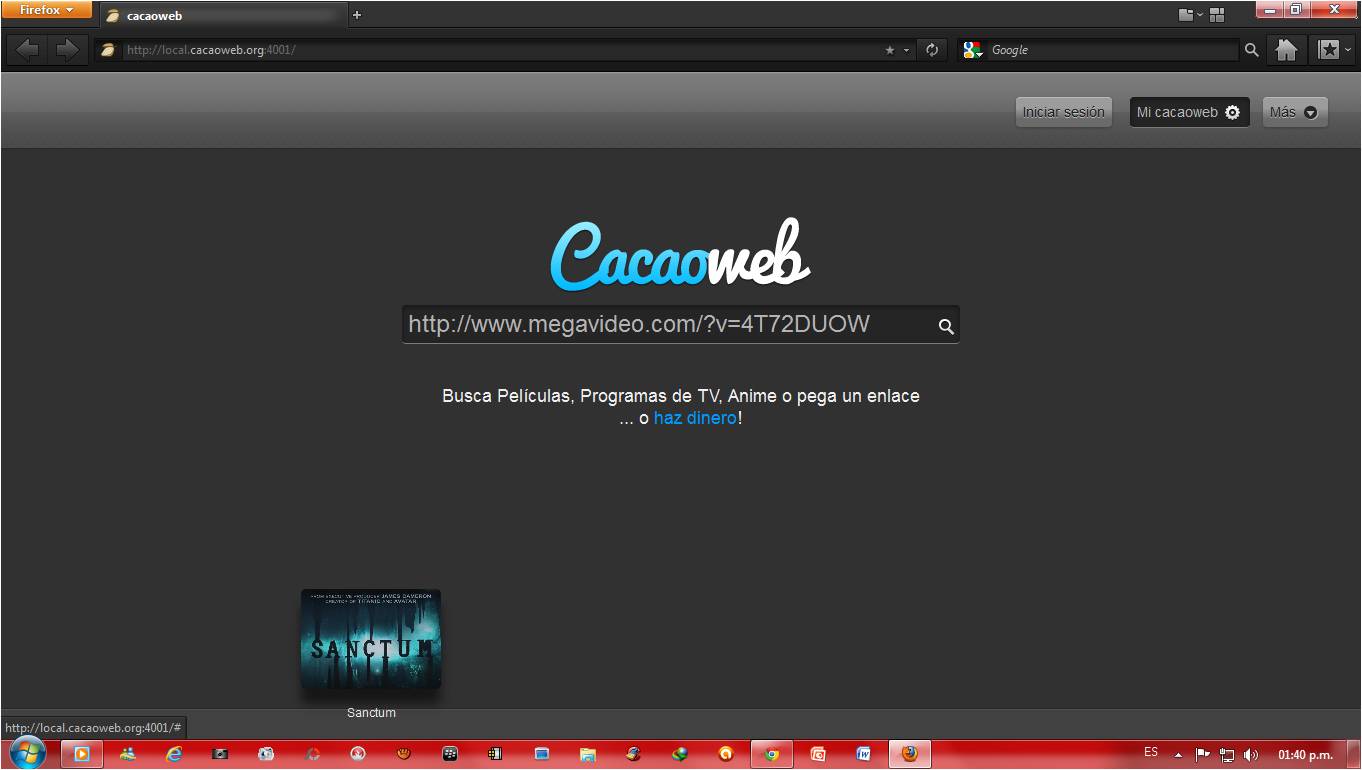Open the tab groups grid icon

point(1217,15)
